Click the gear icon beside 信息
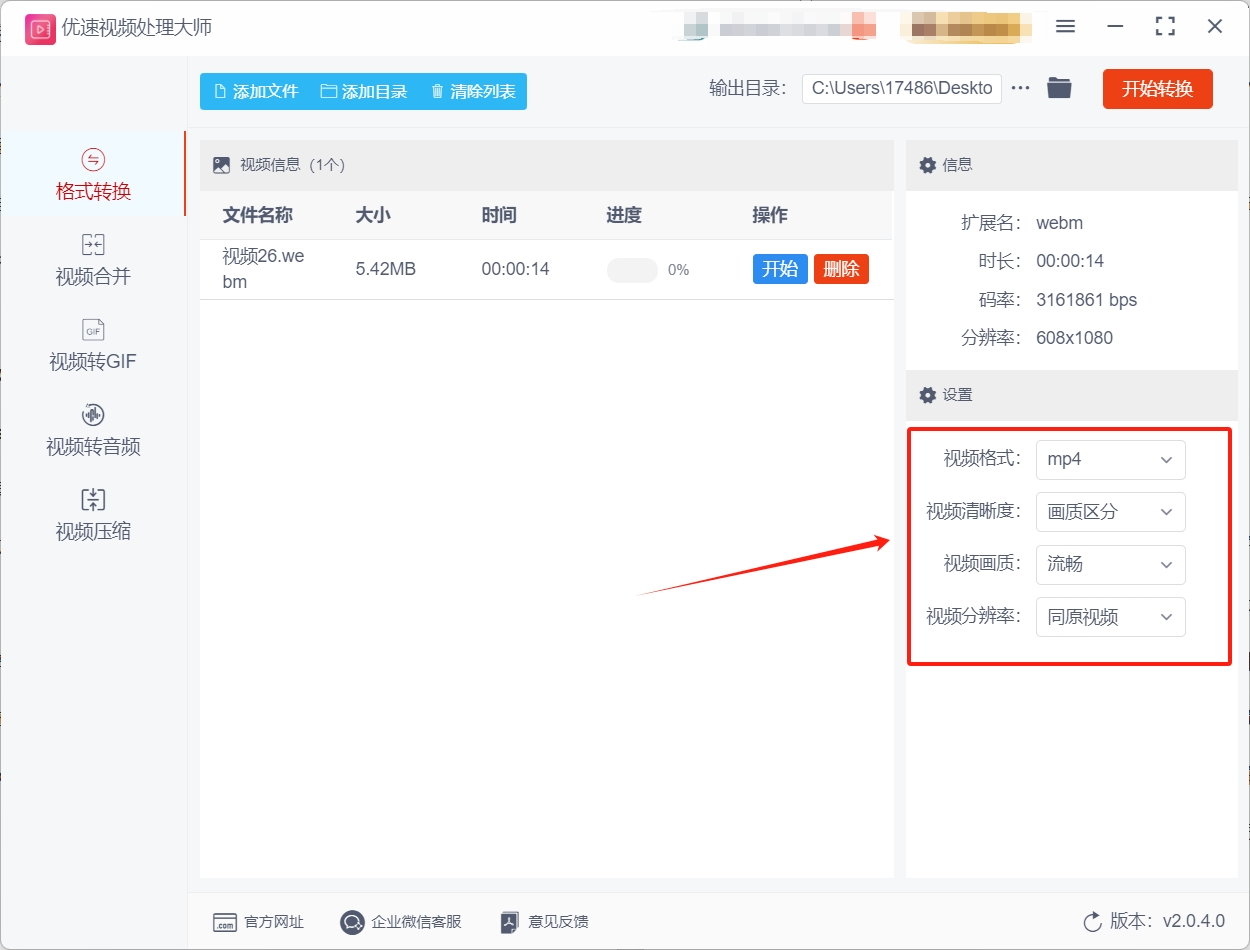Screen dimensions: 1250x950 click(927, 165)
